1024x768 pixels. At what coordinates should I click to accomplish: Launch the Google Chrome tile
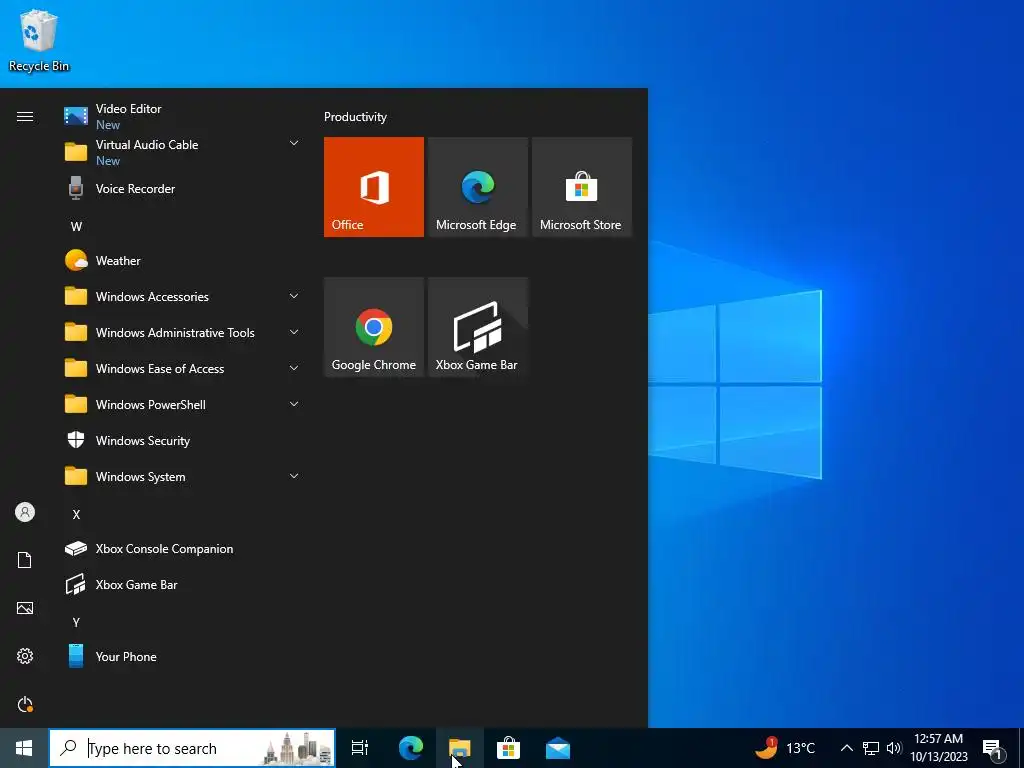coord(374,327)
